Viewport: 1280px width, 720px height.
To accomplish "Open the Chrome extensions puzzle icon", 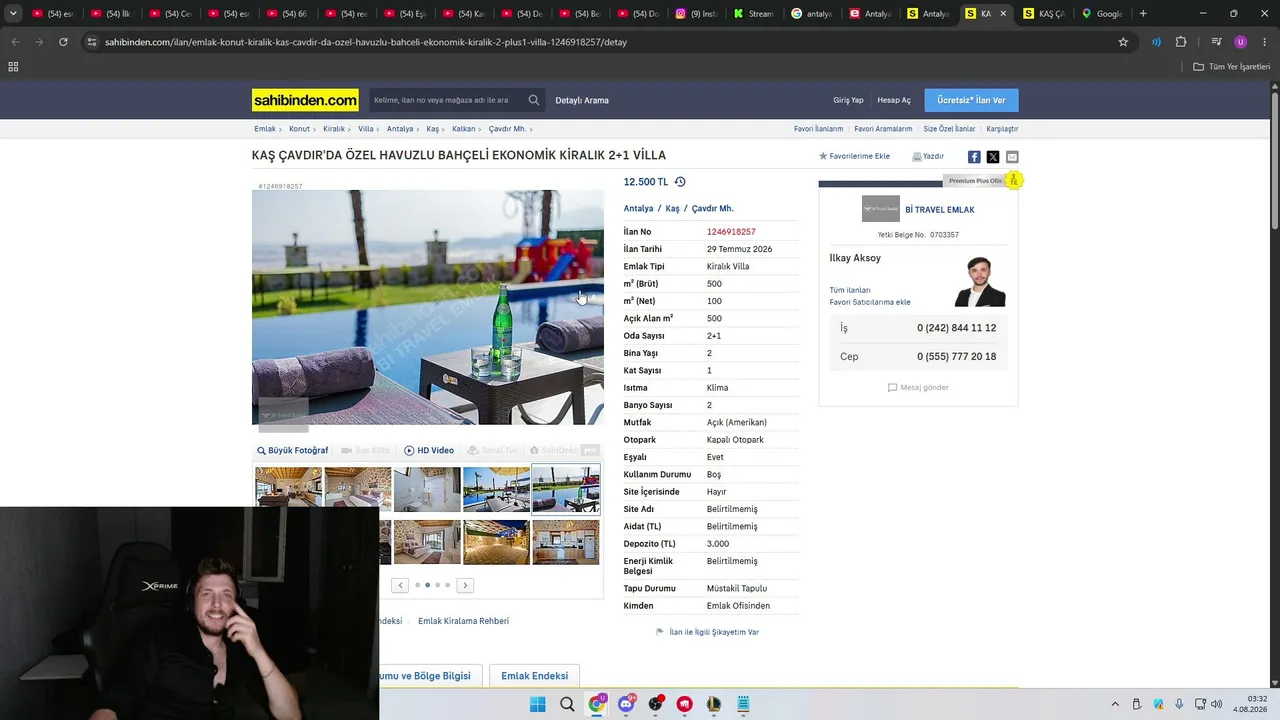I will point(1181,42).
